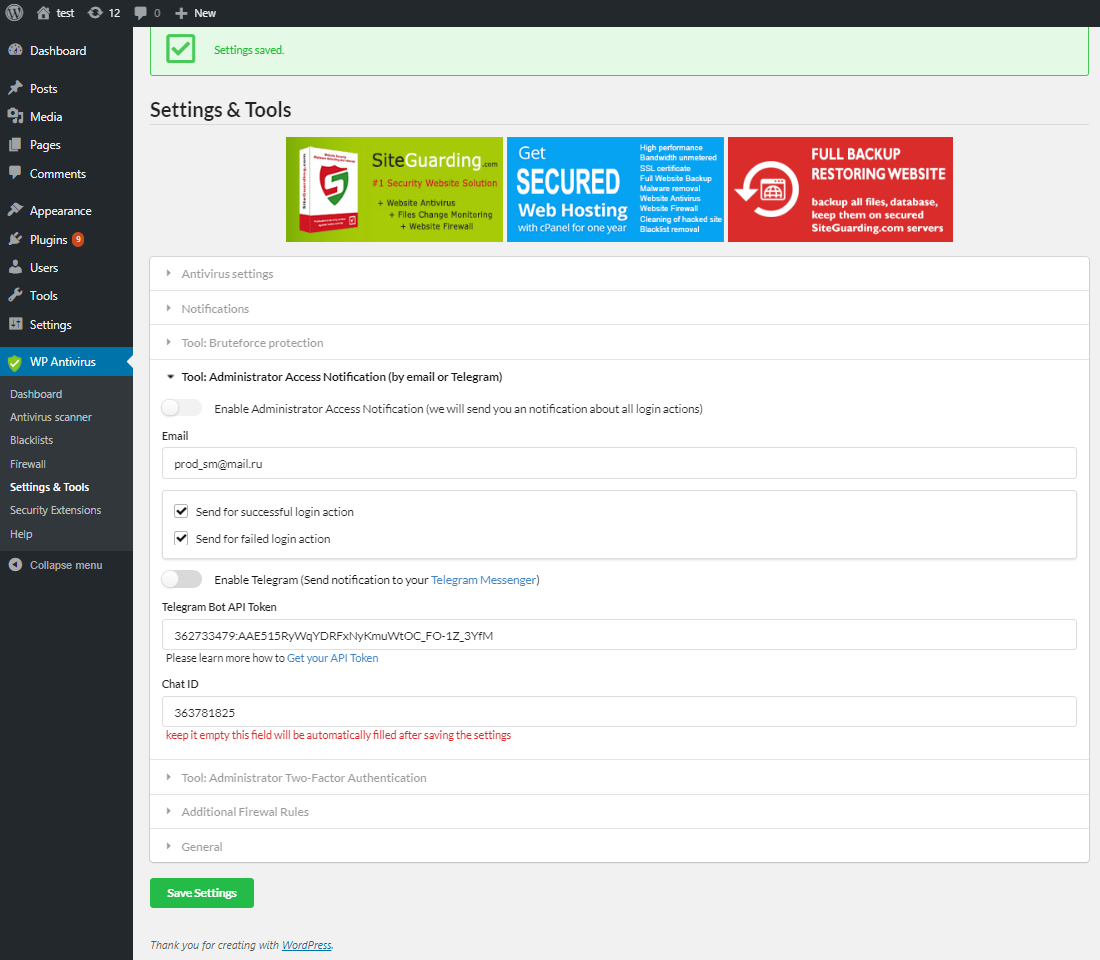
Task: Click the Settings sliders icon in sidebar
Action: coord(15,324)
